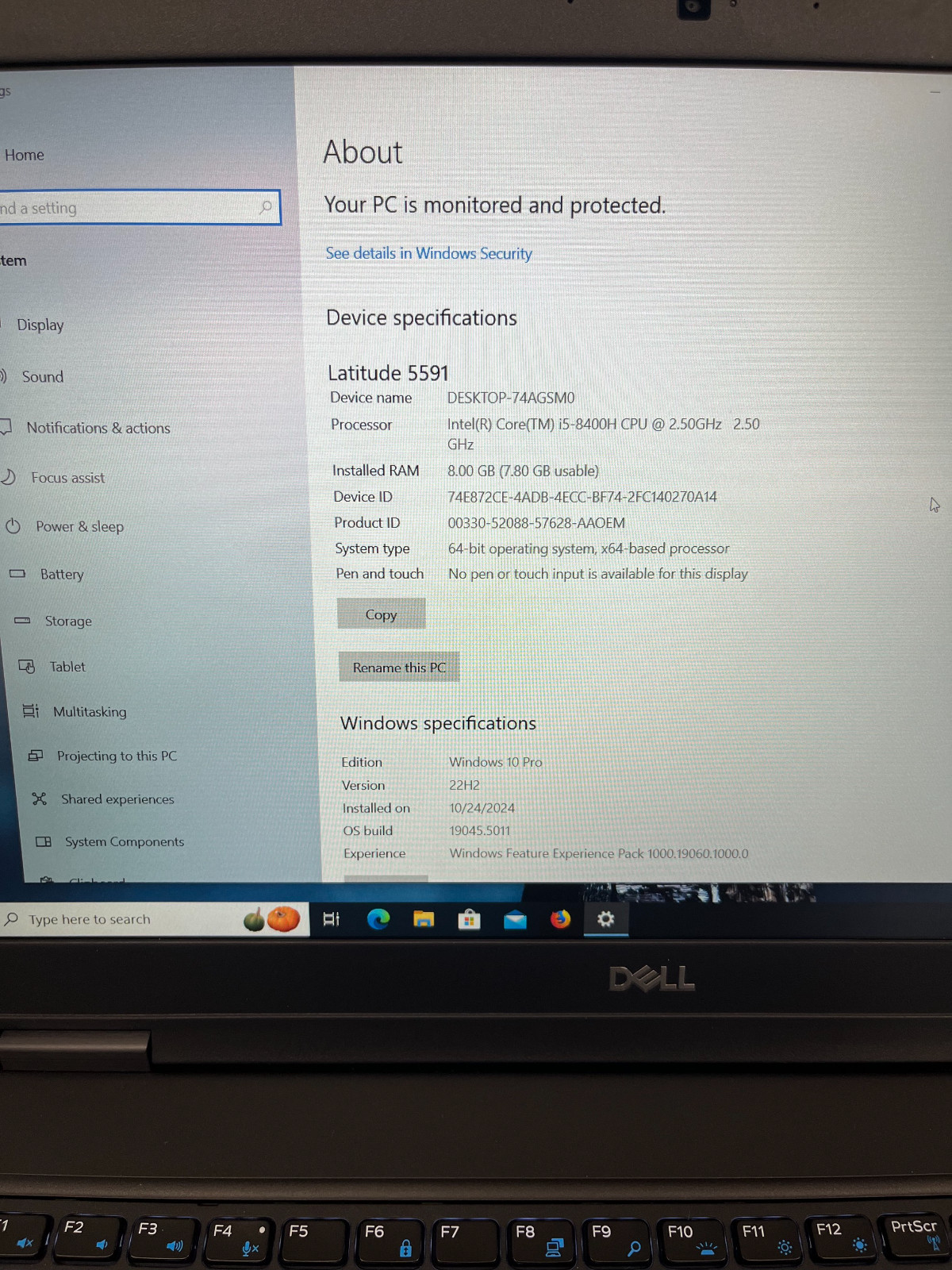Click the Copy button under device specifications

click(x=382, y=614)
